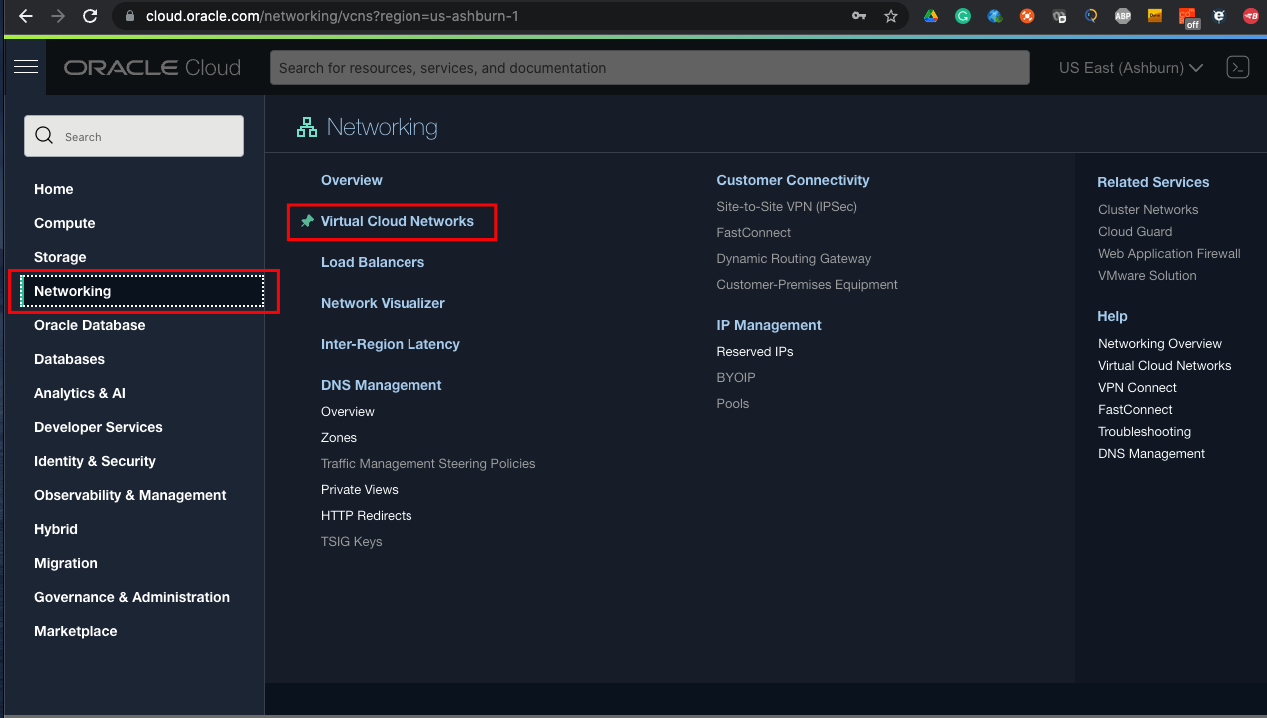This screenshot has height=718, width=1267.
Task: Open the Databases menu category
Action: point(70,359)
